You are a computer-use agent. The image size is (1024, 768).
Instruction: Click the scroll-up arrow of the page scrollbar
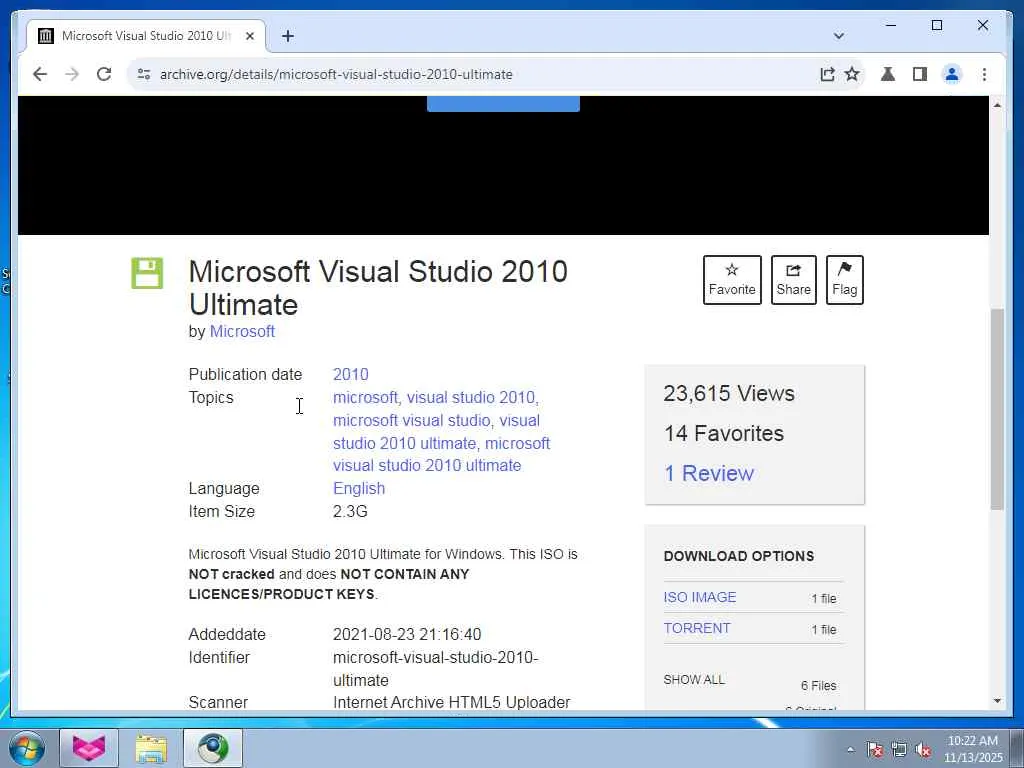pos(997,105)
